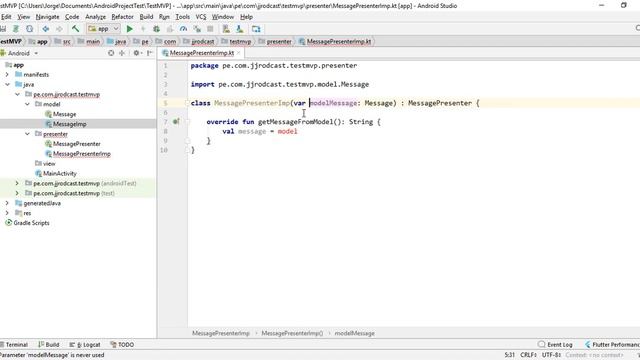This screenshot has height=360, width=640.
Task: Click Collapse All icon in Project panel
Action: coord(122,53)
